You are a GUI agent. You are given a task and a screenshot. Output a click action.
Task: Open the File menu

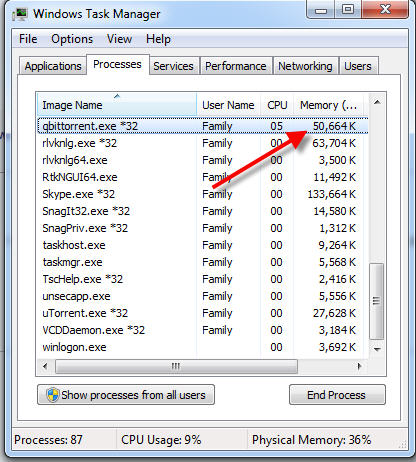tap(28, 39)
